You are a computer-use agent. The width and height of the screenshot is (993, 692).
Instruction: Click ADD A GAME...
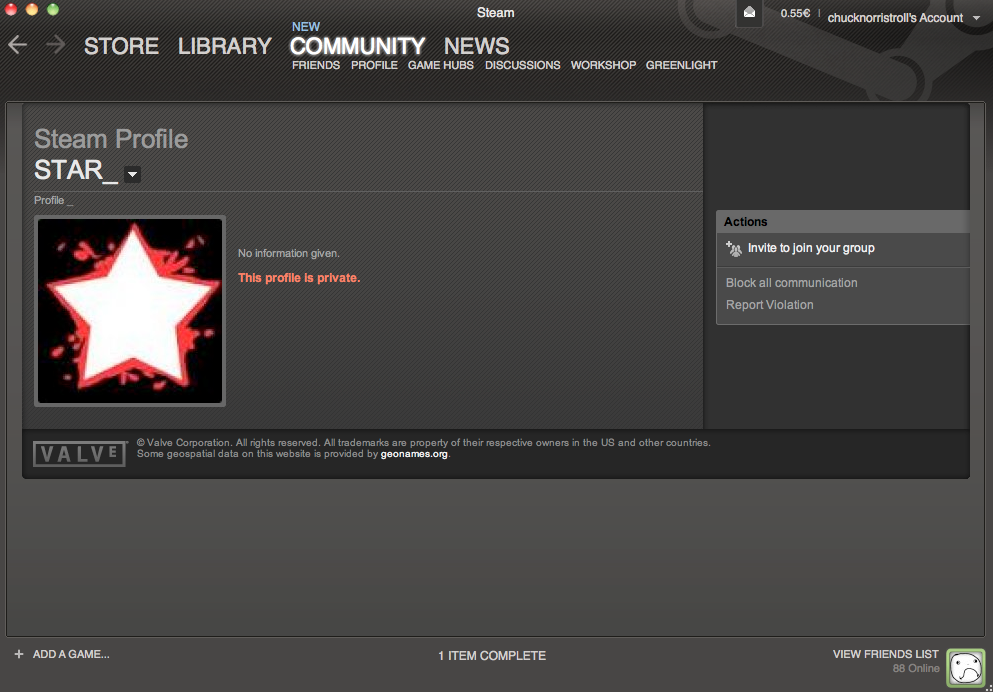[x=71, y=654]
